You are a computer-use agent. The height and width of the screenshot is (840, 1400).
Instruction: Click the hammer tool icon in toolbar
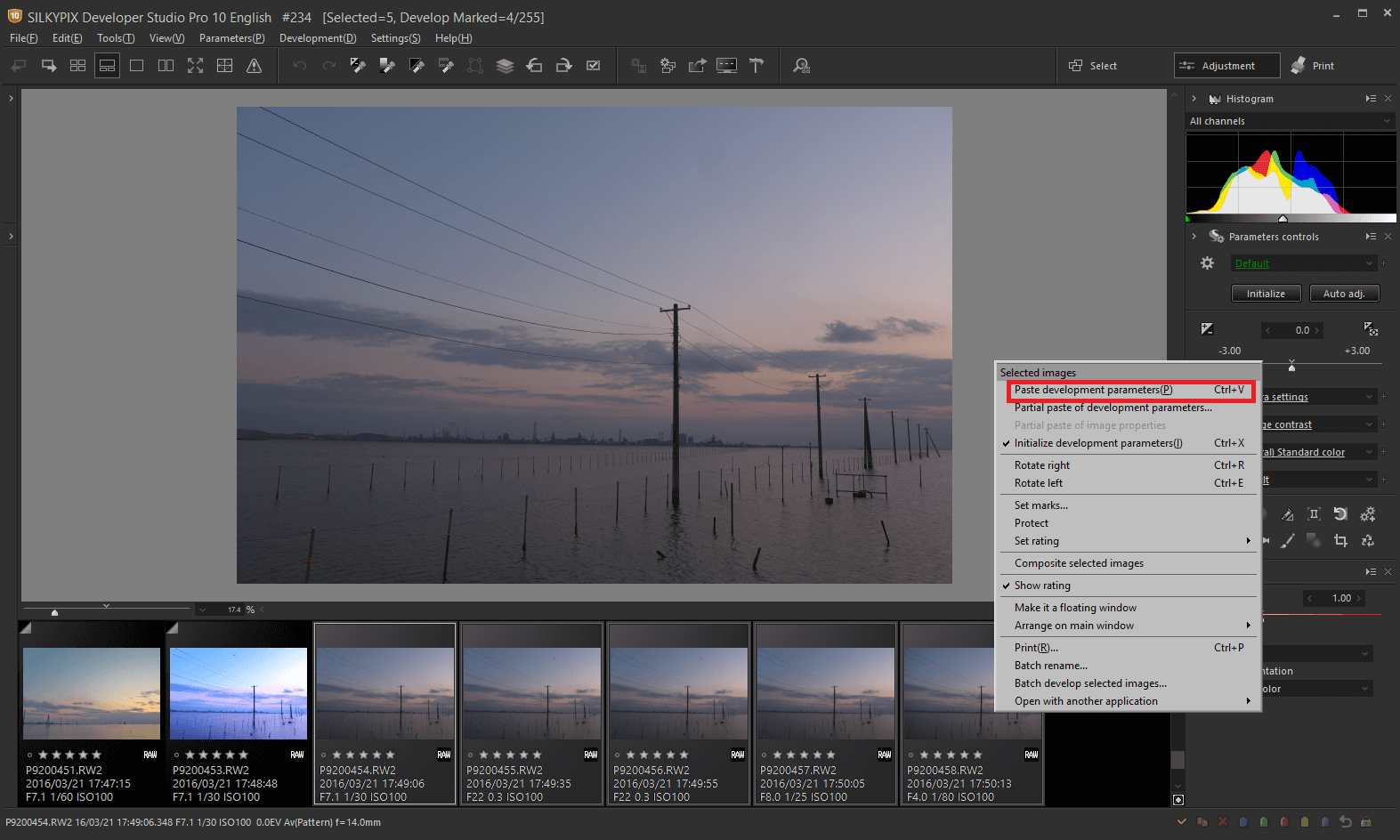pos(757,66)
